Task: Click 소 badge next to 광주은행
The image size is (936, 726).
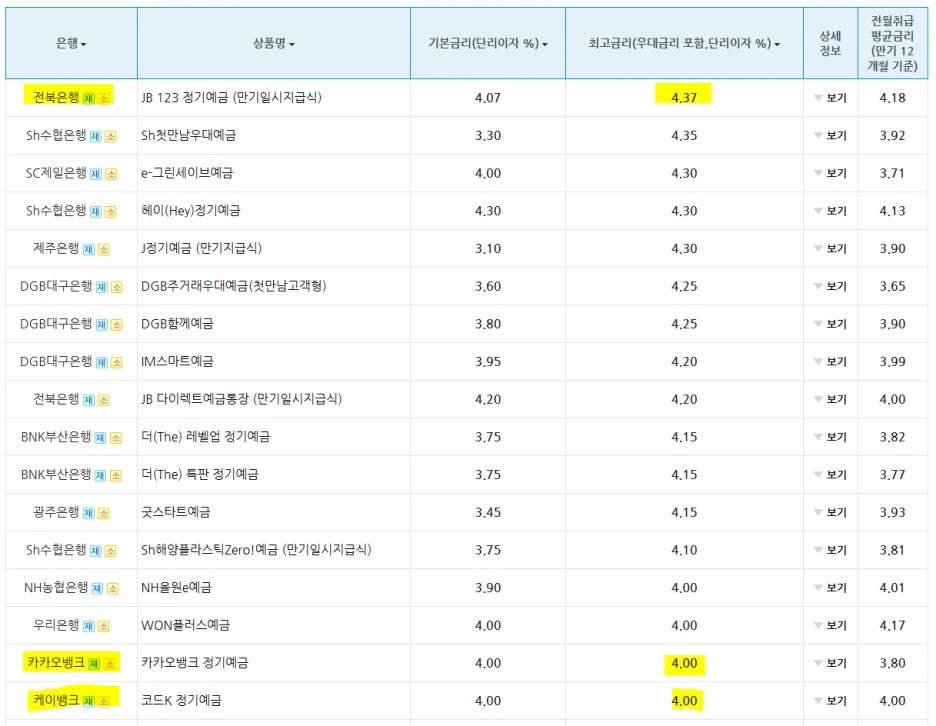Action: click(104, 513)
